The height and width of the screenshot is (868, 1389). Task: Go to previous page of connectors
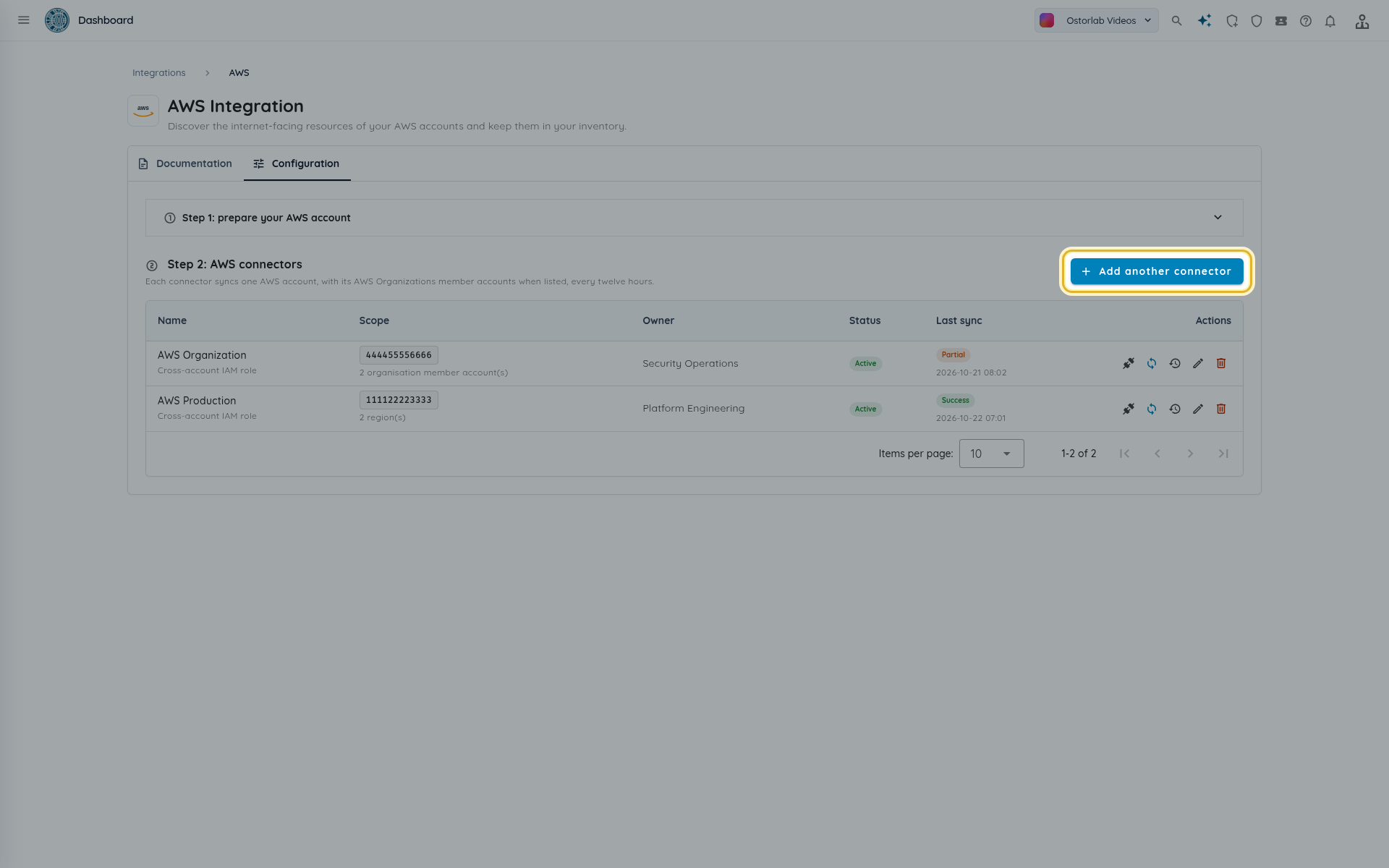pos(1157,454)
